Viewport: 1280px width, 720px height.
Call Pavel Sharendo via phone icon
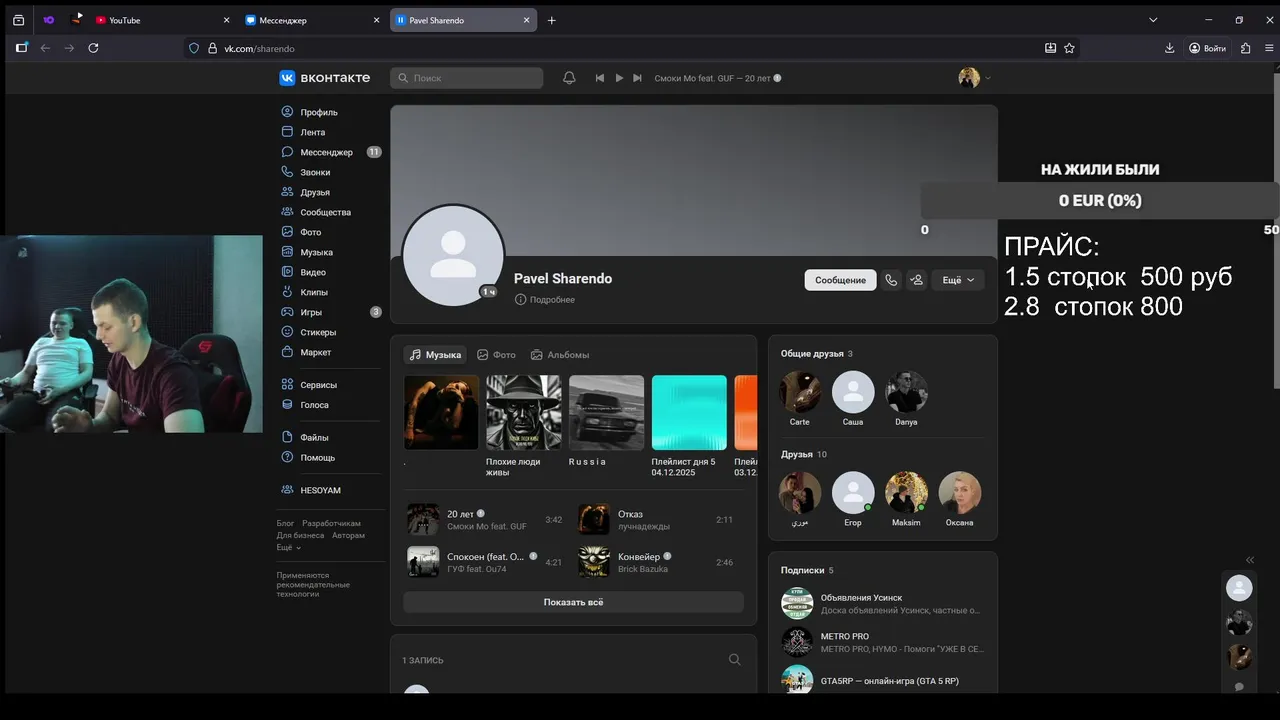point(891,280)
